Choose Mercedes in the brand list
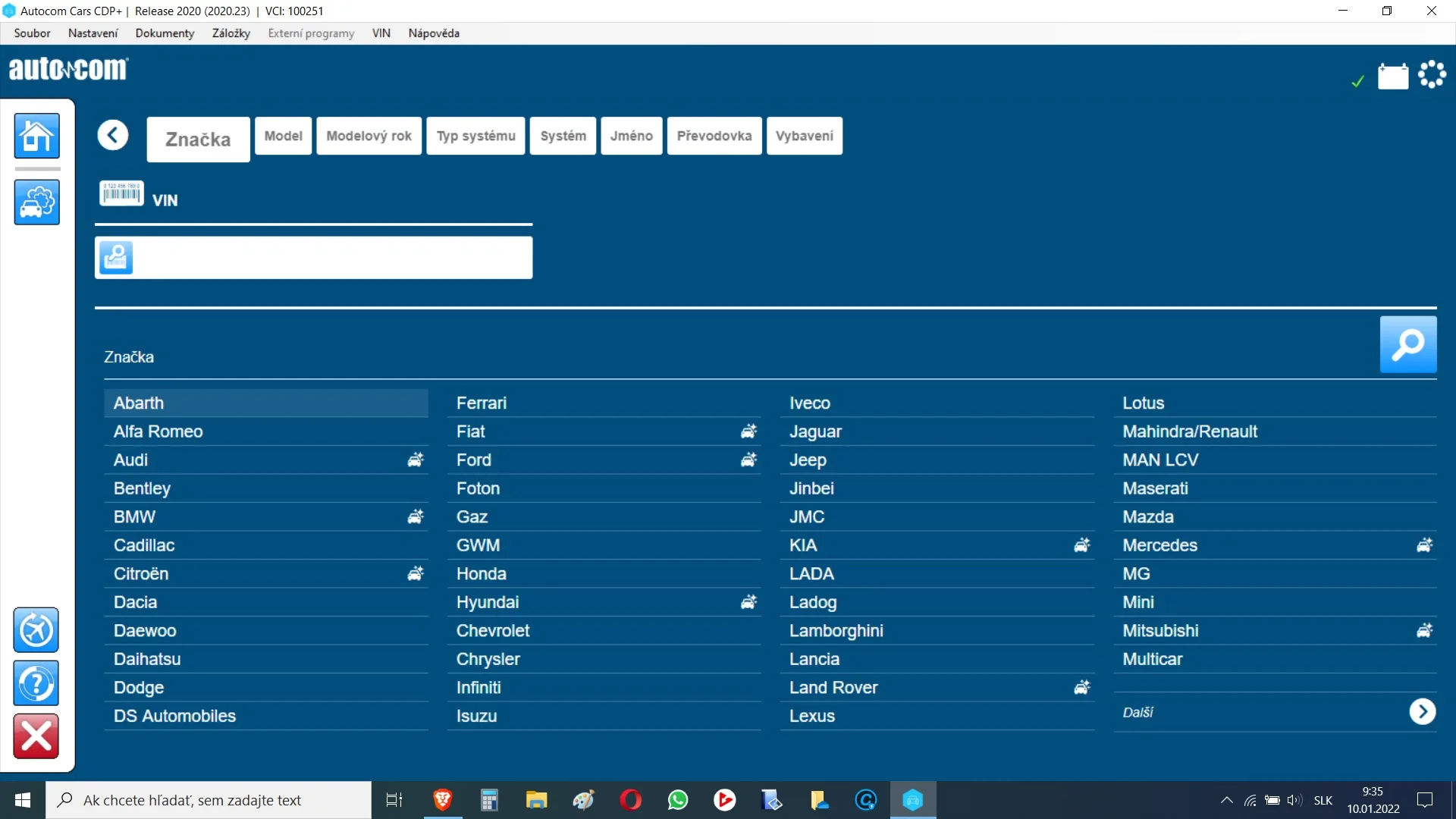This screenshot has width=1456, height=819. (x=1159, y=545)
